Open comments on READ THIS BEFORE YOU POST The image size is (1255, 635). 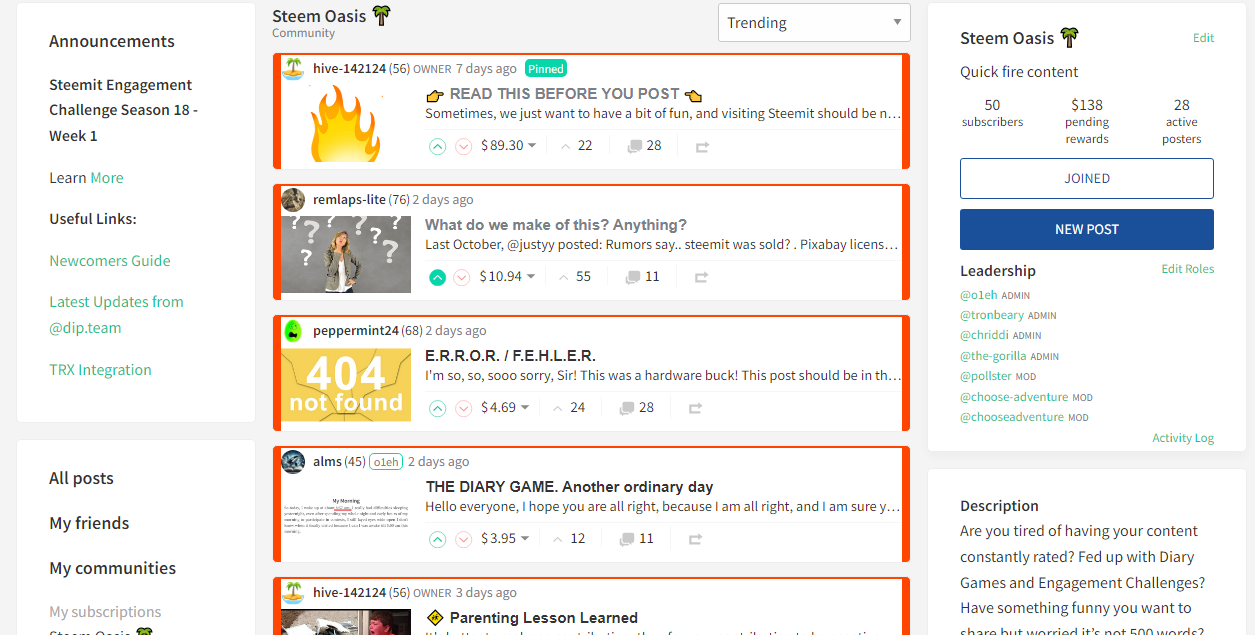[644, 146]
